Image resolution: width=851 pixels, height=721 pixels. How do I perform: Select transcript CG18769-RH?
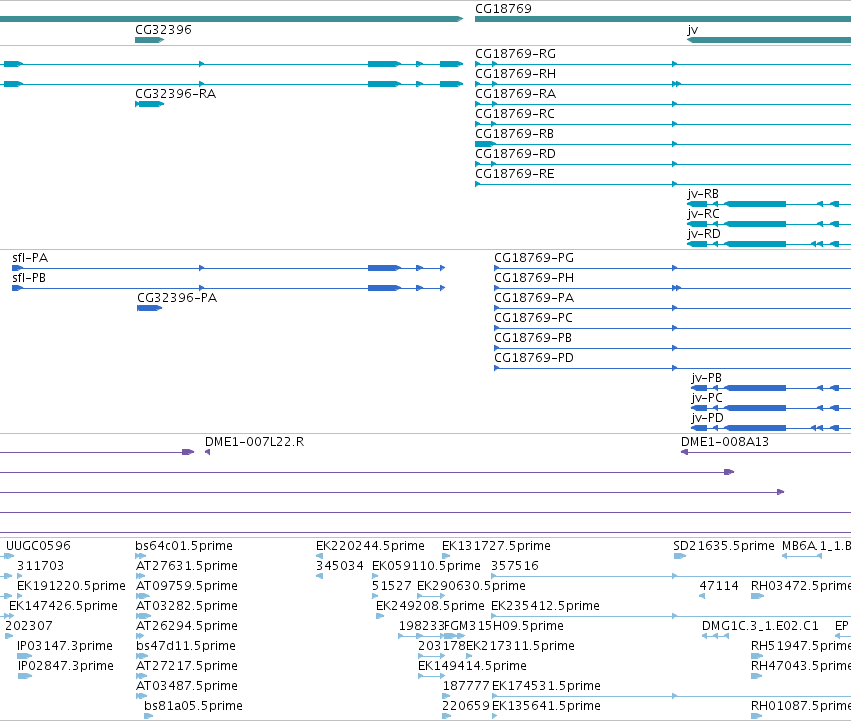point(515,74)
